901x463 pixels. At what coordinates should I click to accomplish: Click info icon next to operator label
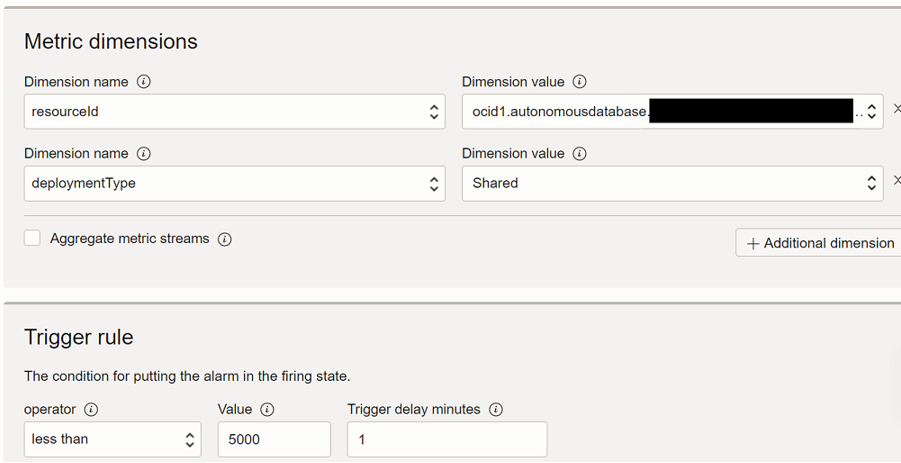point(92,409)
